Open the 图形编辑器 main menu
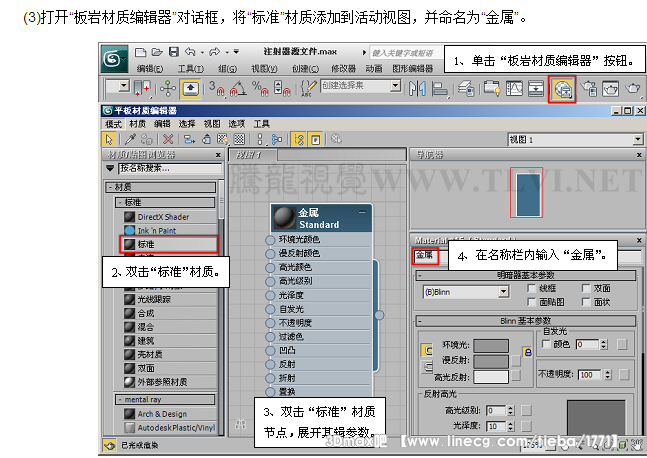The image size is (647, 458). tap(413, 68)
